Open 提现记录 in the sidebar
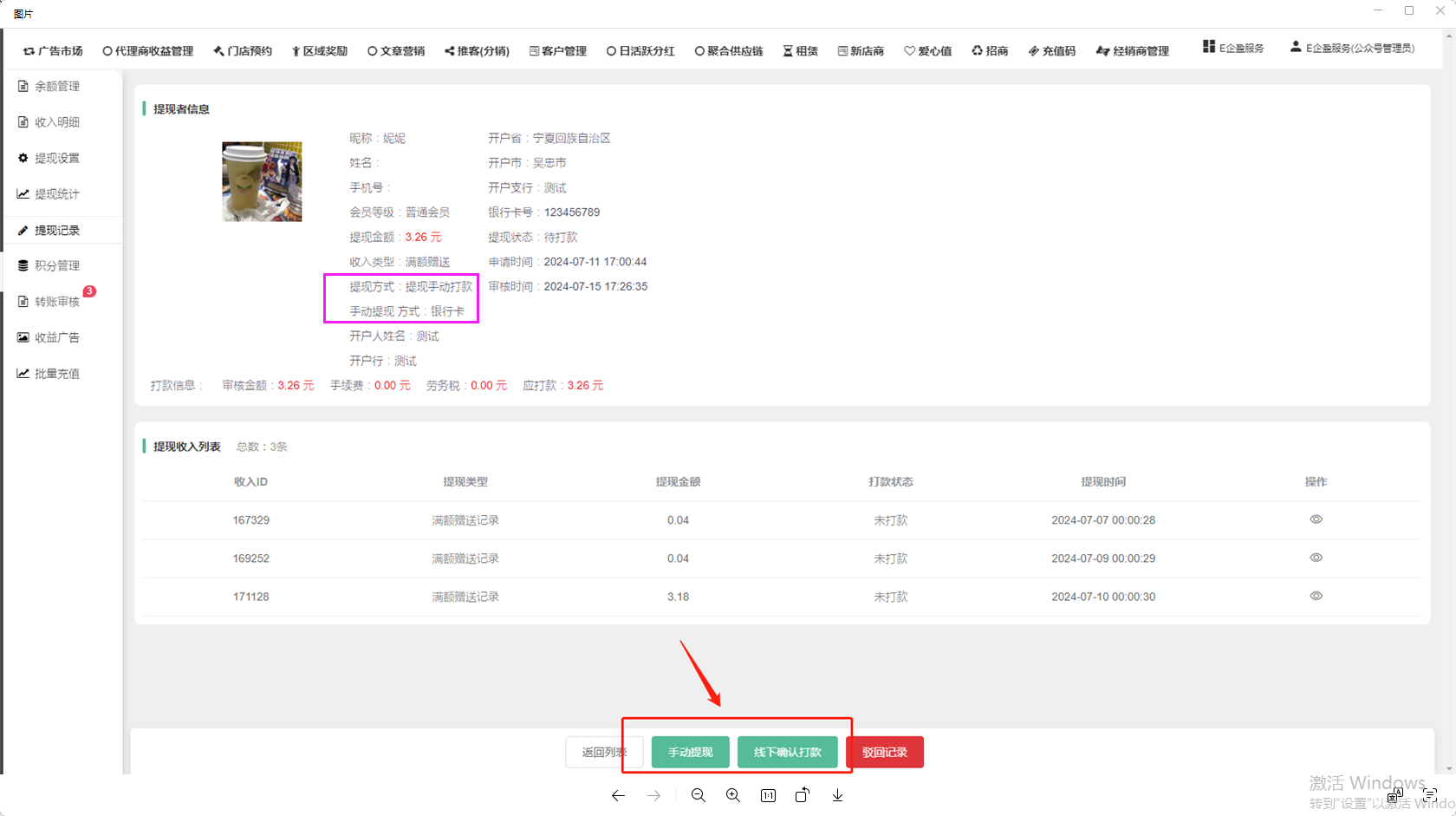1456x816 pixels. (57, 231)
